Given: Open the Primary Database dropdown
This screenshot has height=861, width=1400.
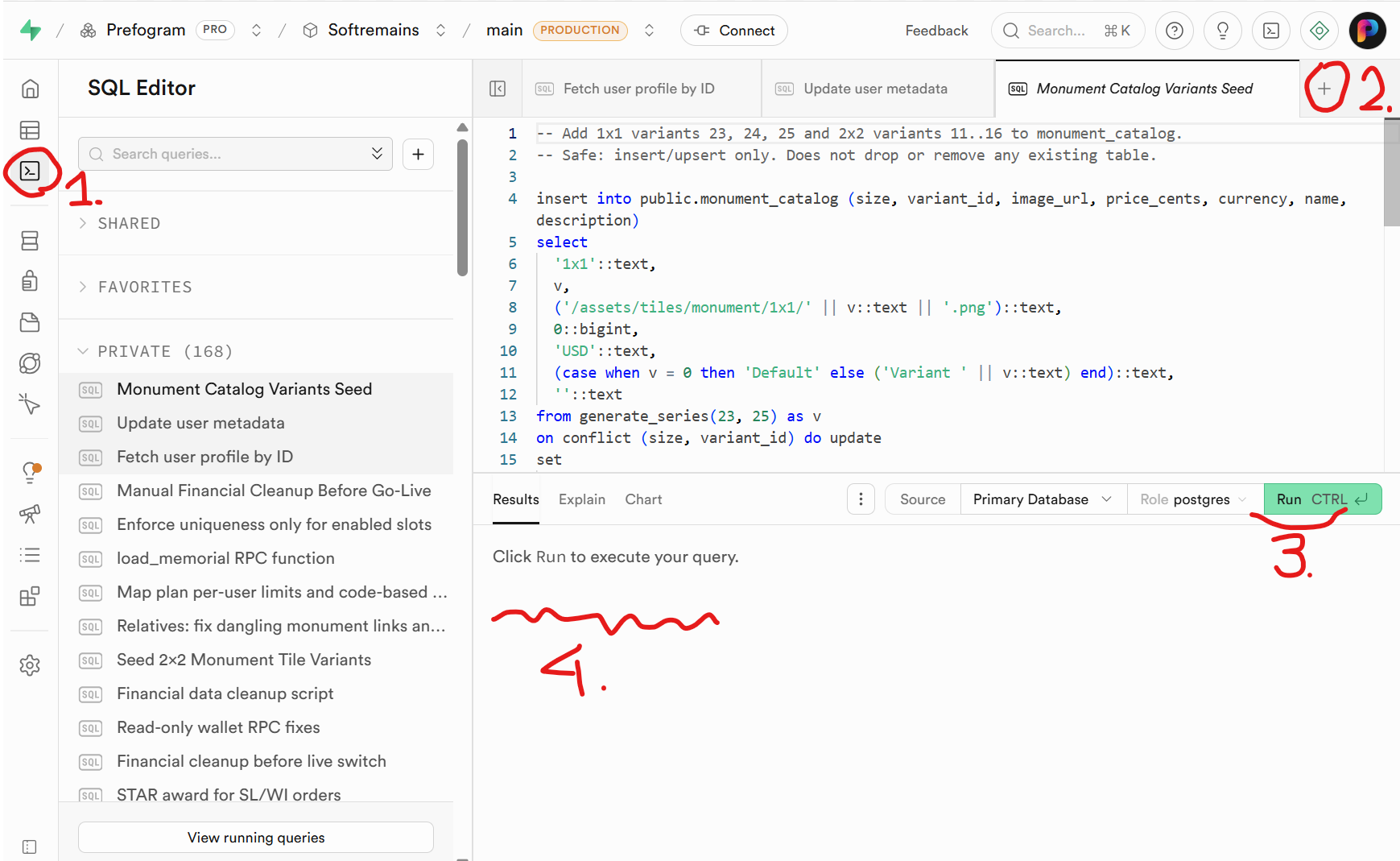Looking at the screenshot, I should click(x=1042, y=499).
